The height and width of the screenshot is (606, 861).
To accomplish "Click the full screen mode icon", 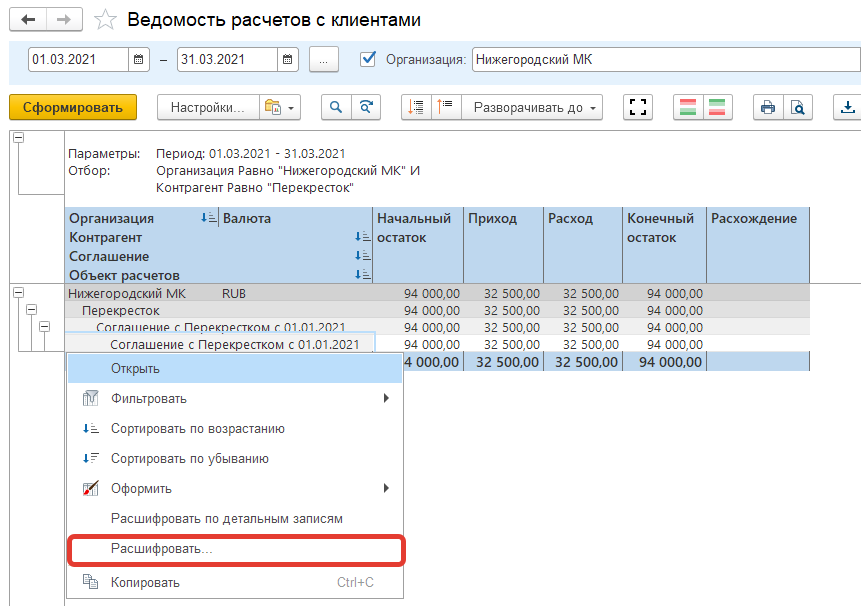I will pyautogui.click(x=638, y=107).
